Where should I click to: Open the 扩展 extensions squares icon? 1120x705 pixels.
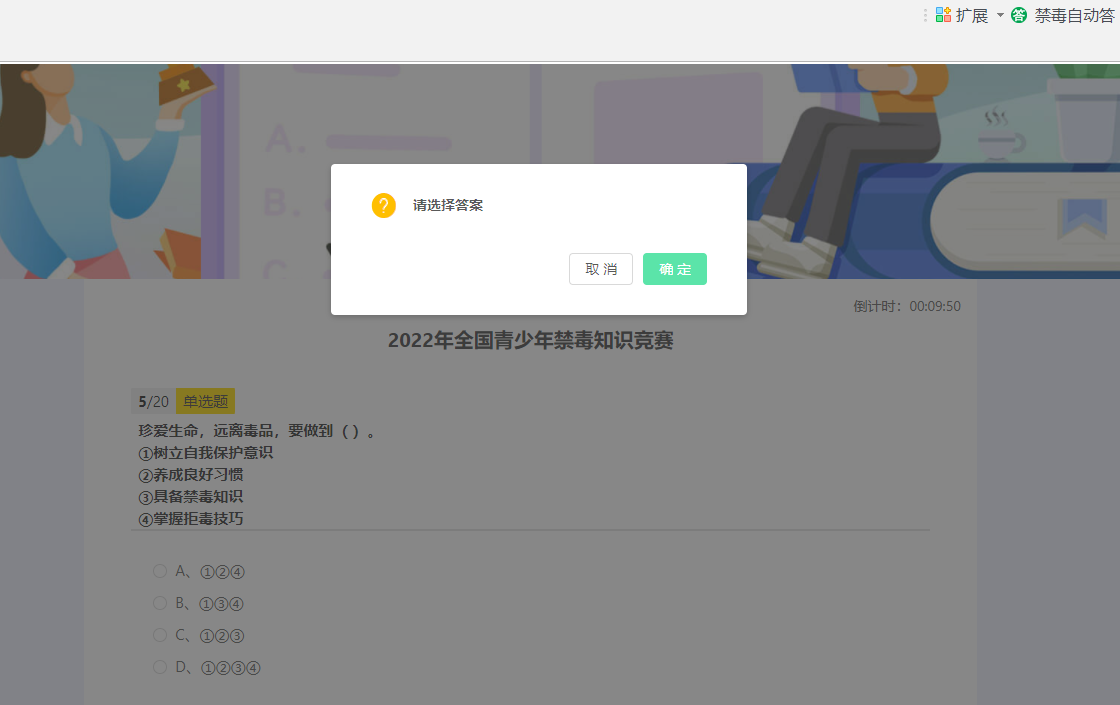pyautogui.click(x=941, y=14)
